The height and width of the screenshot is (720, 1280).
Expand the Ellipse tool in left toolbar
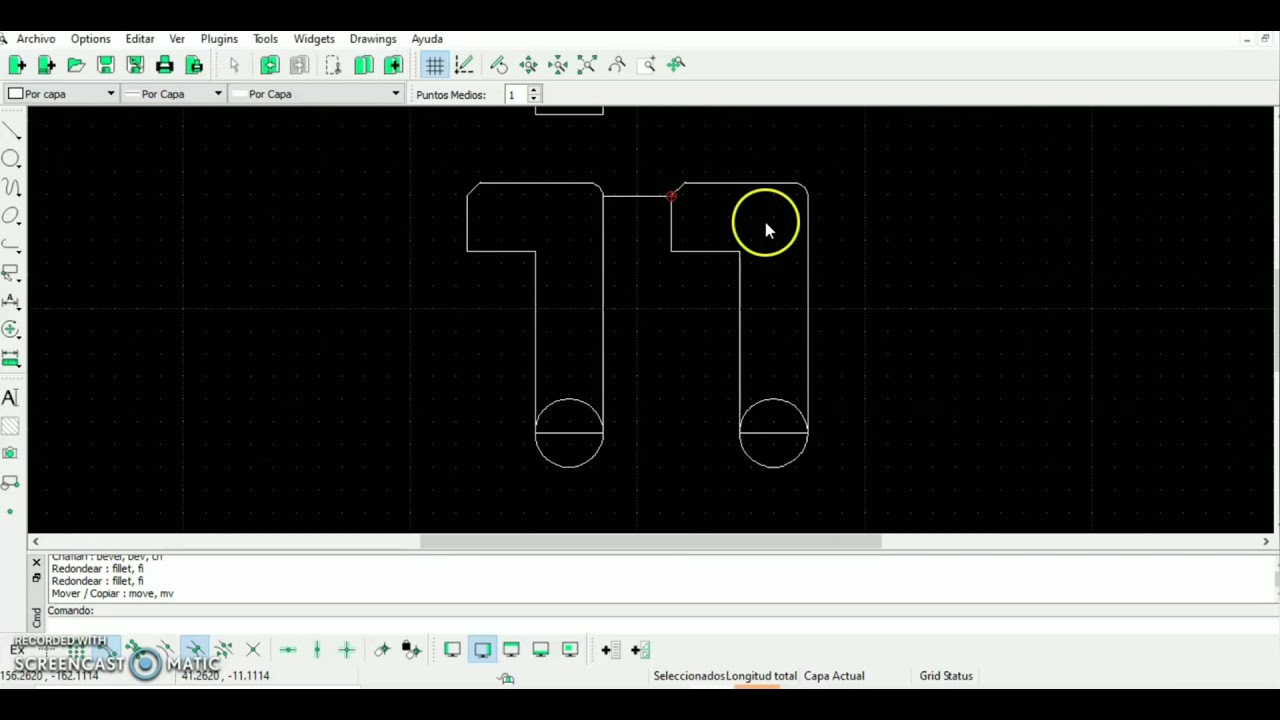click(11, 216)
